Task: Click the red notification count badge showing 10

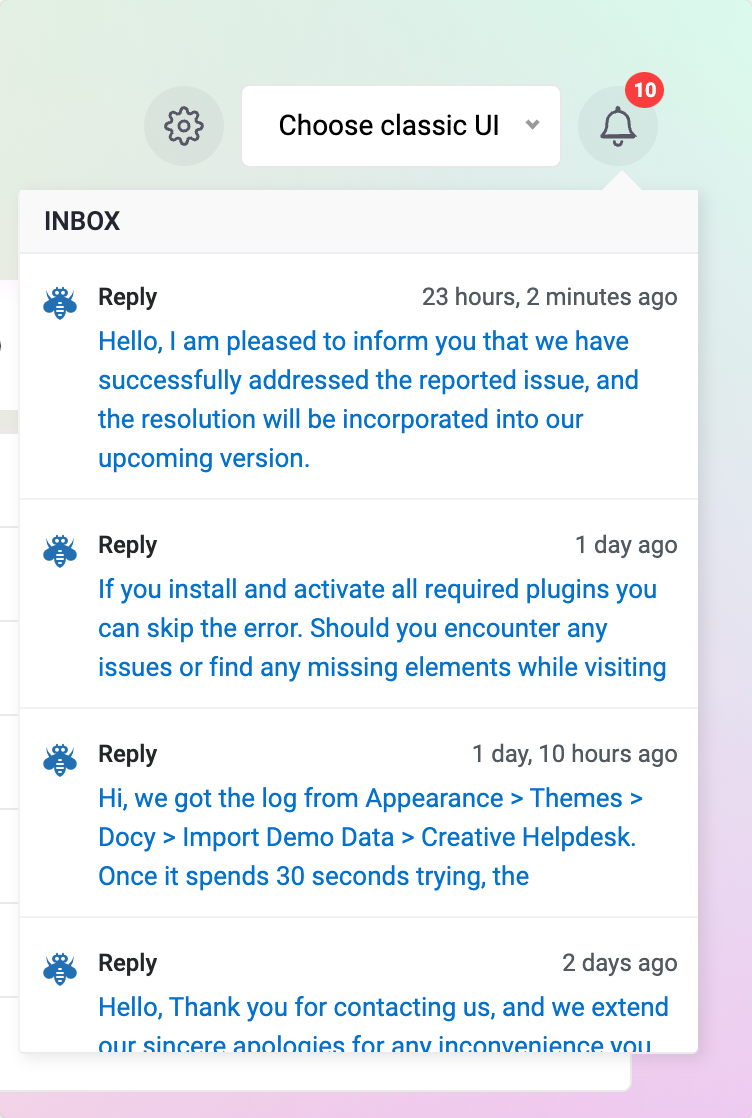Action: pos(643,90)
